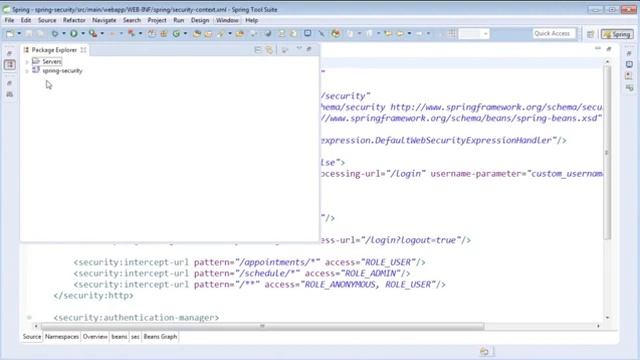
Task: Click the bottom icon in the left sidebar
Action: tap(10, 94)
